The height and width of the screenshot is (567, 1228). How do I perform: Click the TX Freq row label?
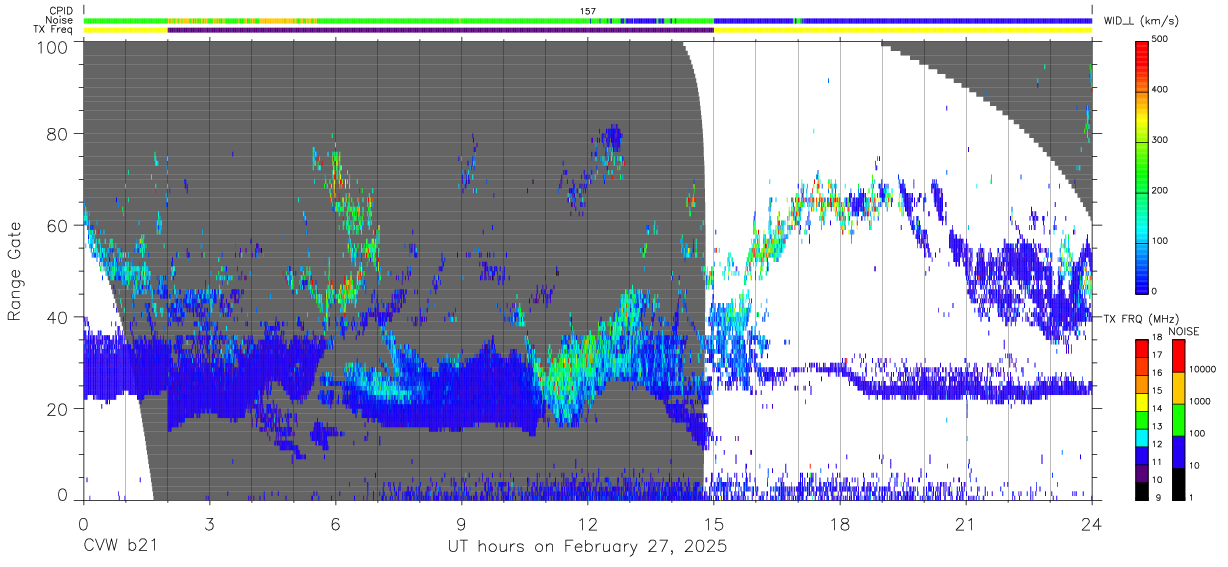pyautogui.click(x=51, y=30)
